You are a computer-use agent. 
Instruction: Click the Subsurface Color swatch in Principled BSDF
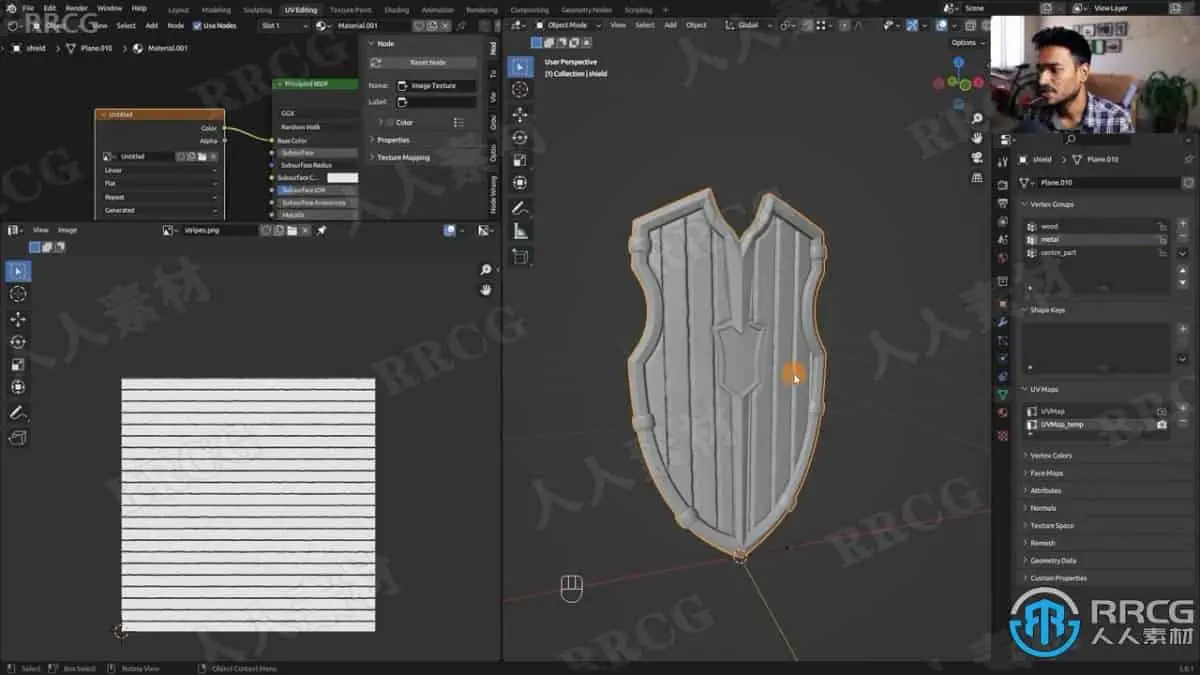click(345, 176)
